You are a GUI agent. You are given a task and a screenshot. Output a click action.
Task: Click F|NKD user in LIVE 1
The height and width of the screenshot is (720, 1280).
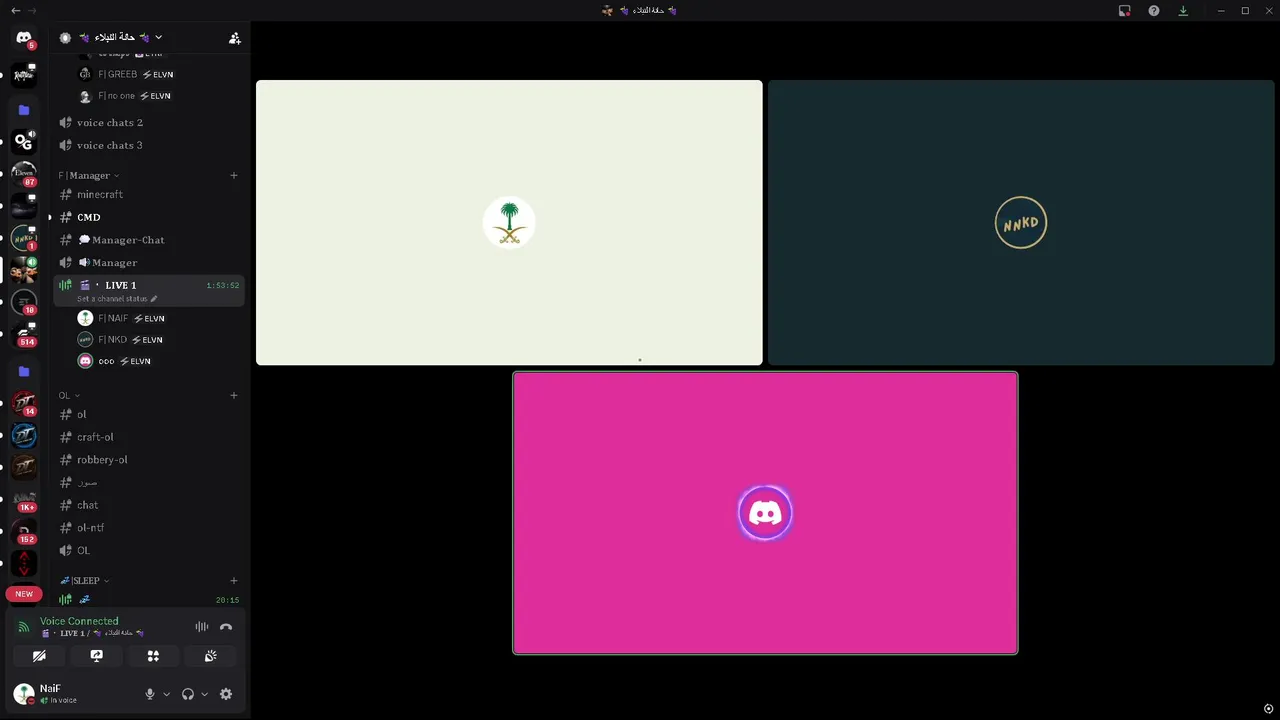(159, 340)
